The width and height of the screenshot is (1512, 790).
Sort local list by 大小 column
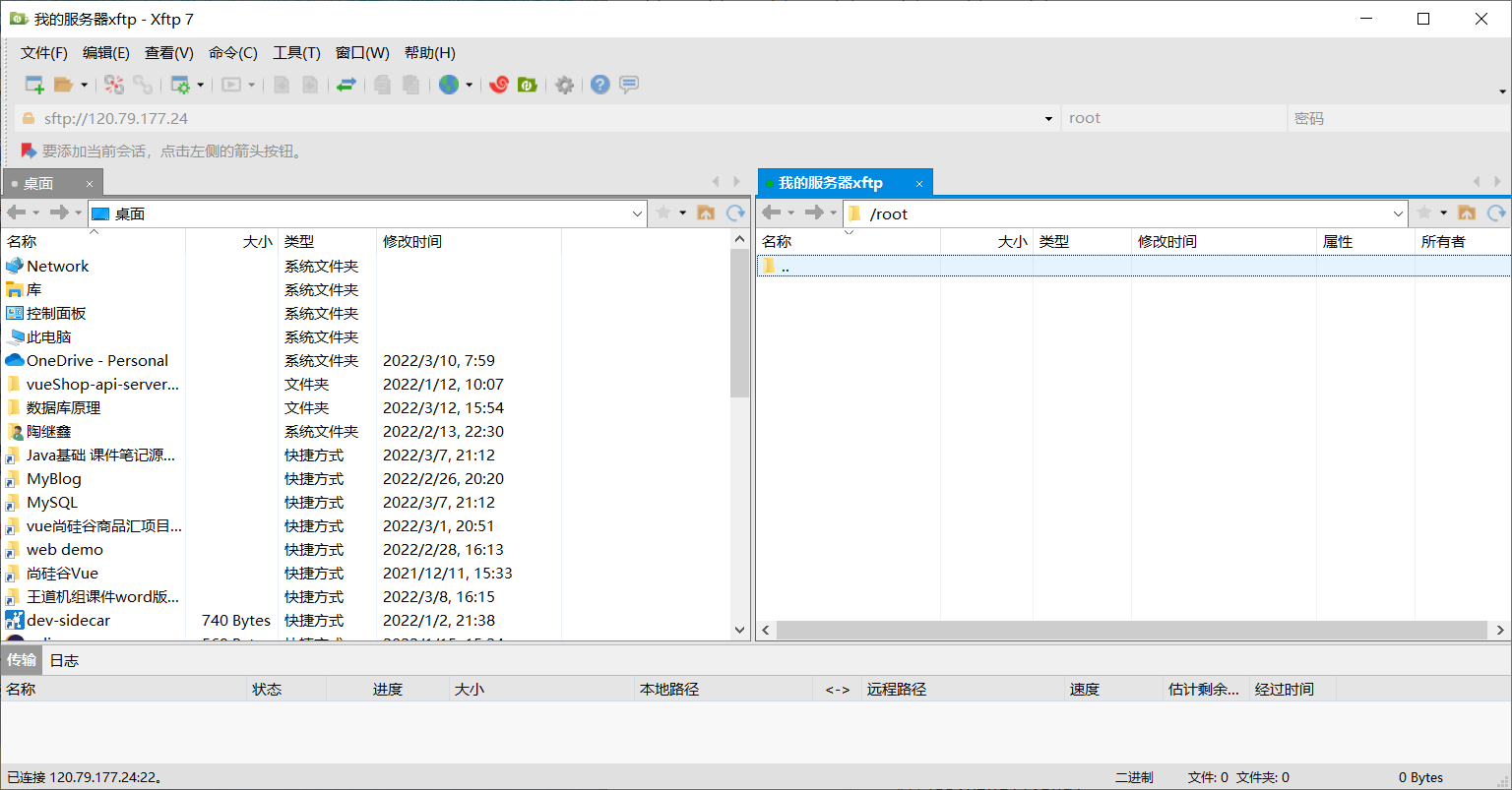pyautogui.click(x=231, y=241)
